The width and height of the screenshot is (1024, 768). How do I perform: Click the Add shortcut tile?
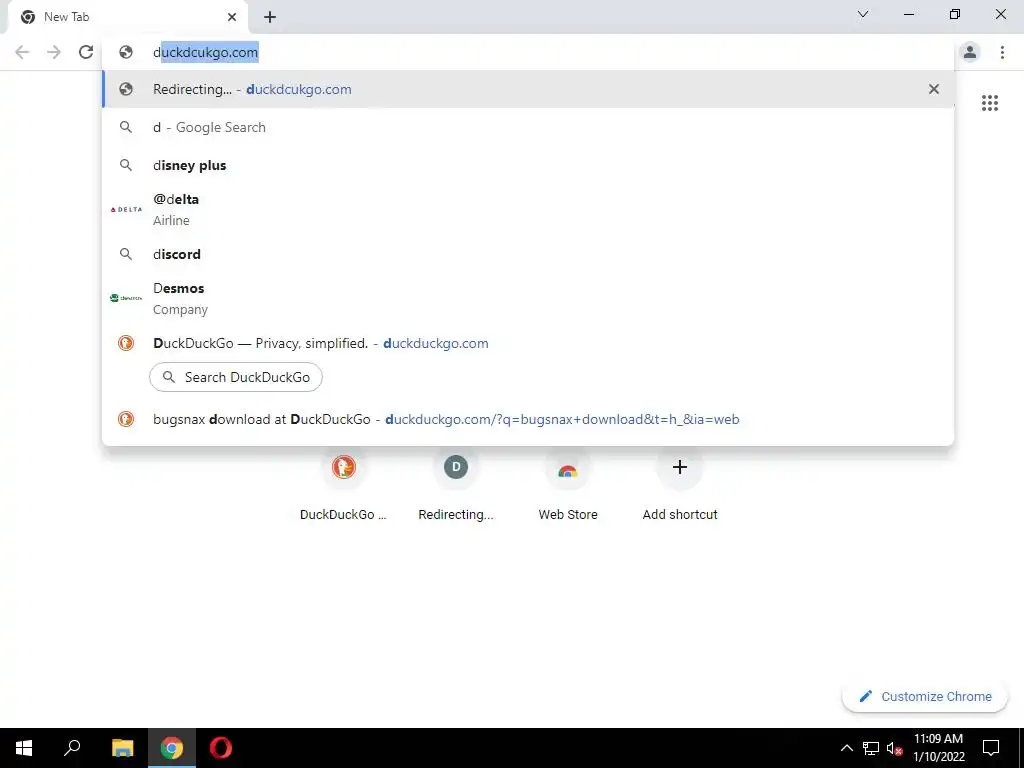pyautogui.click(x=680, y=485)
